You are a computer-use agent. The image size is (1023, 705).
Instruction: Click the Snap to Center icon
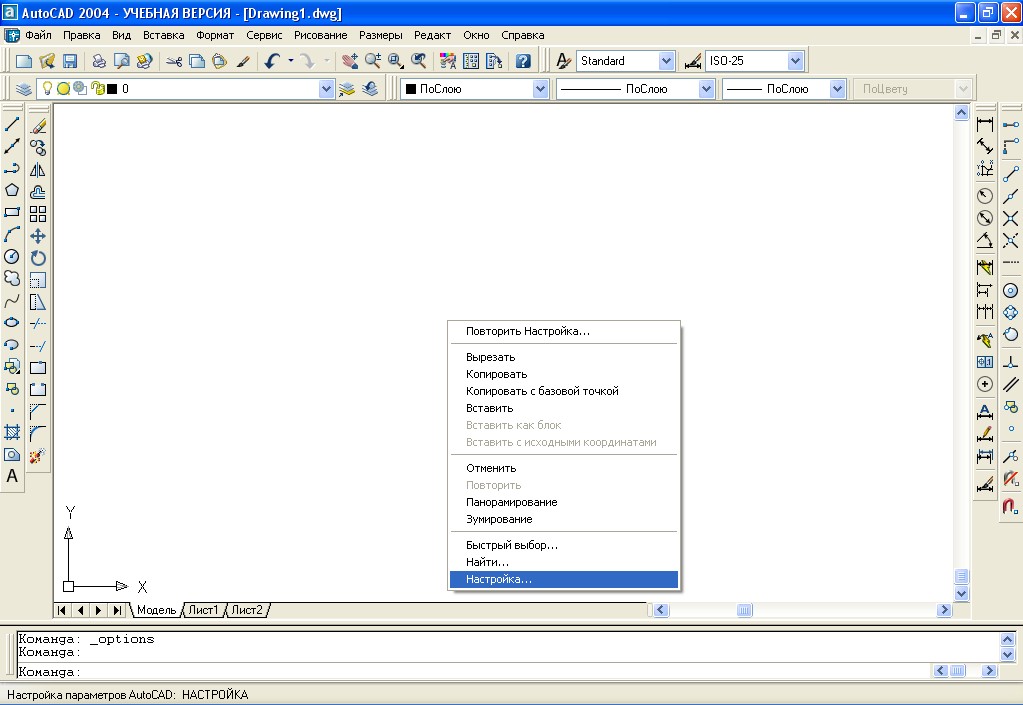pyautogui.click(x=1011, y=291)
